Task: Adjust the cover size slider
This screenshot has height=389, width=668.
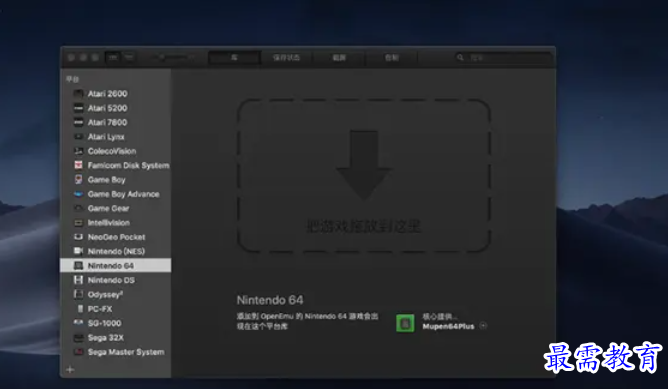Action: point(175,57)
